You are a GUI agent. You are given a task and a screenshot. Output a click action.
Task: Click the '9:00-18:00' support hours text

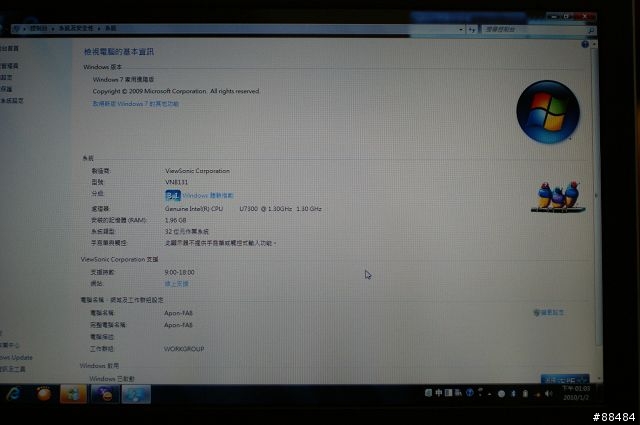tap(179, 272)
